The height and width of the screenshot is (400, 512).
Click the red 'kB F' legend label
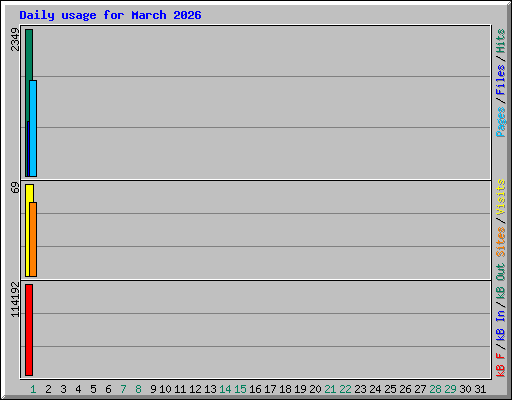[x=501, y=364]
